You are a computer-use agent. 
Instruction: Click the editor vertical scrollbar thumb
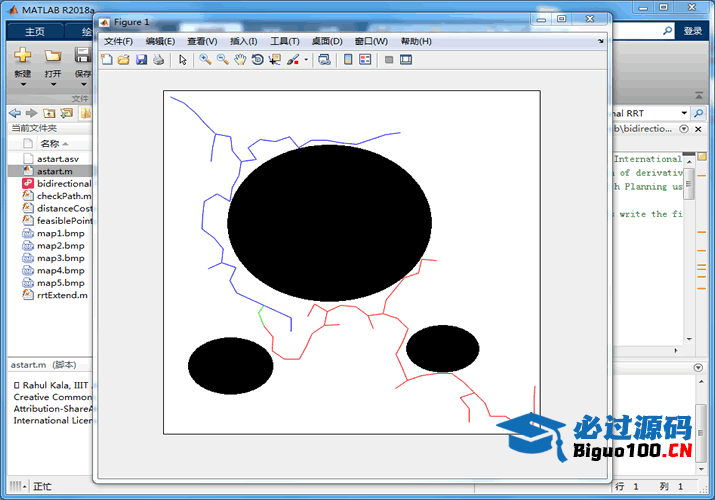pos(689,184)
